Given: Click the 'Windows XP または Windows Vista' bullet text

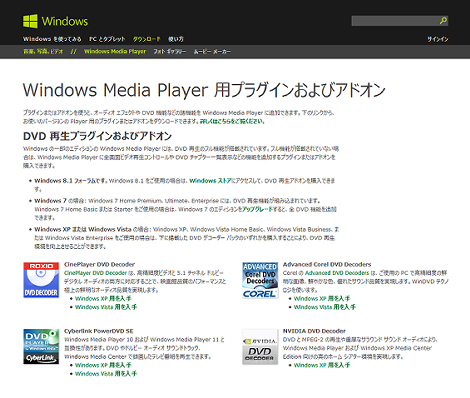Looking at the screenshot, I should [x=83, y=229].
